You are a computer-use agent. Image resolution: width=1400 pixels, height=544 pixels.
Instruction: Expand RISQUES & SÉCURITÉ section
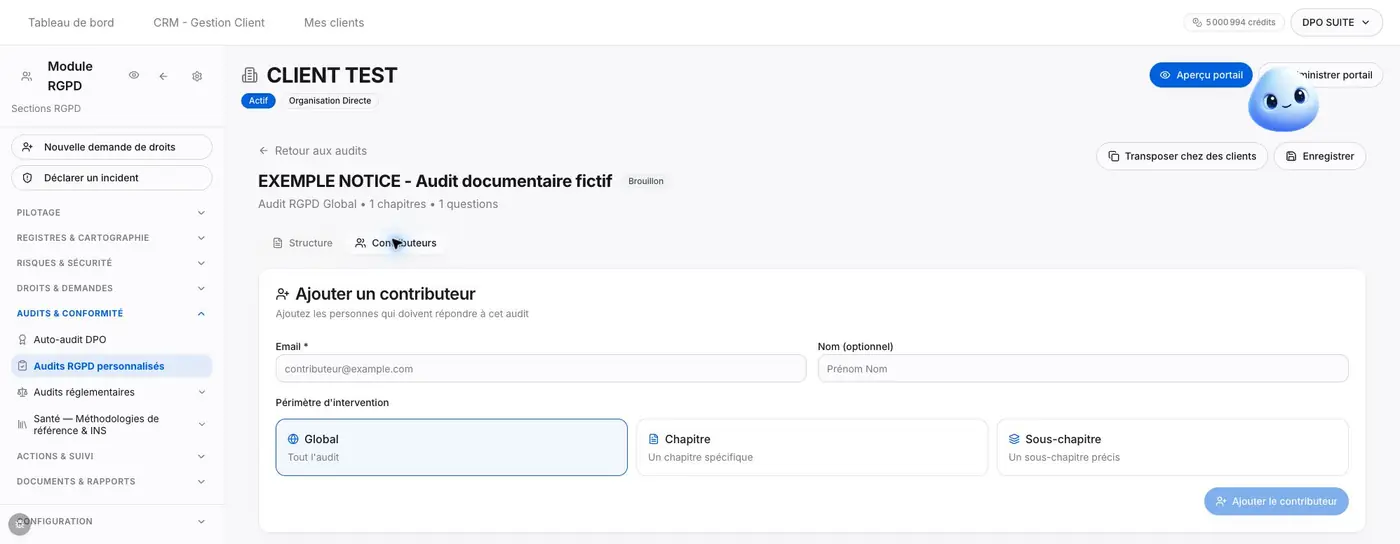pyautogui.click(x=112, y=263)
